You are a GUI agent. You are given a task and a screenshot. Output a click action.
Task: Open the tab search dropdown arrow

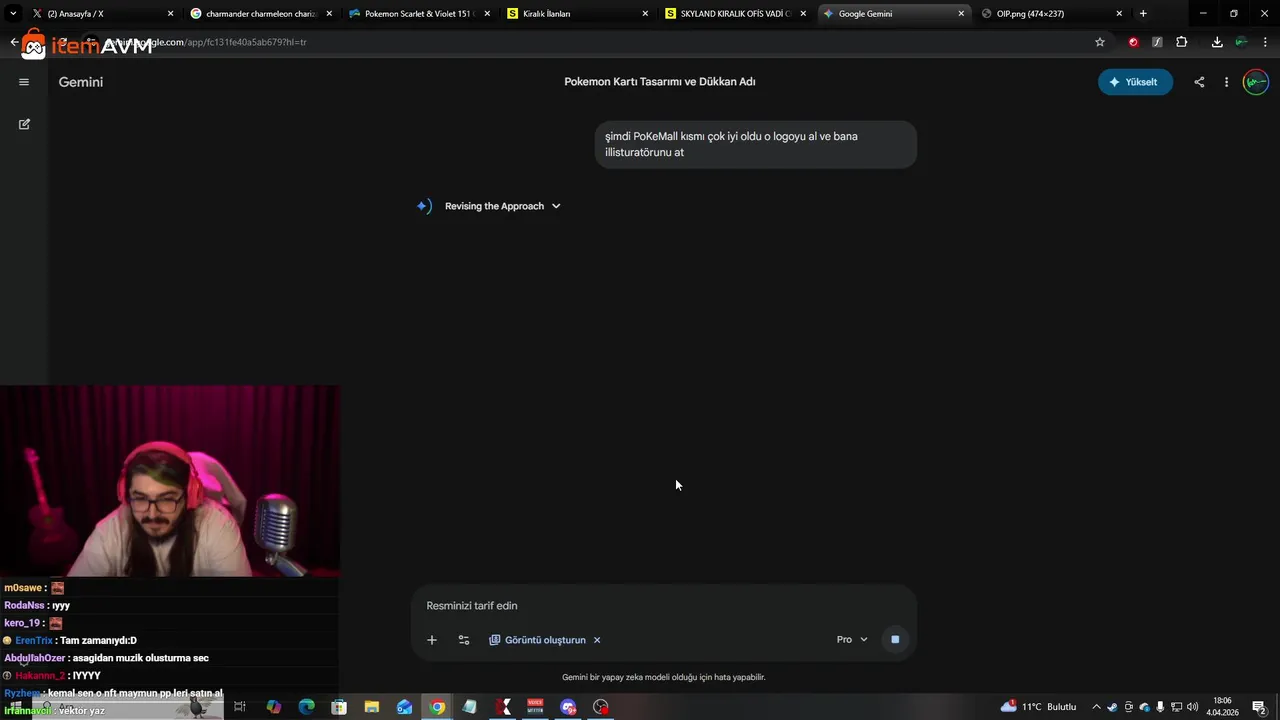point(13,14)
